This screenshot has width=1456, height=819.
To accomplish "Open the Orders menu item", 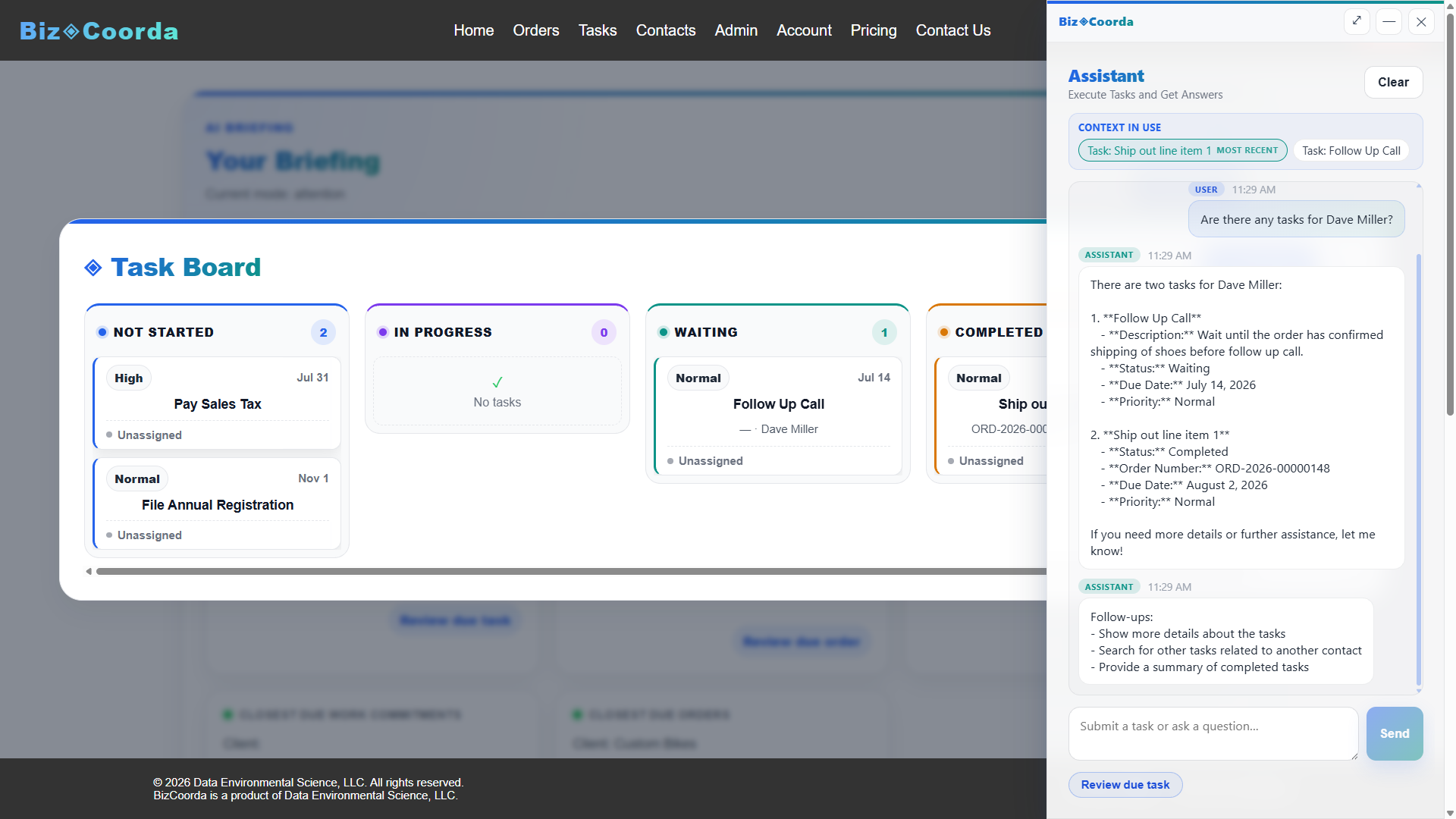I will (536, 30).
